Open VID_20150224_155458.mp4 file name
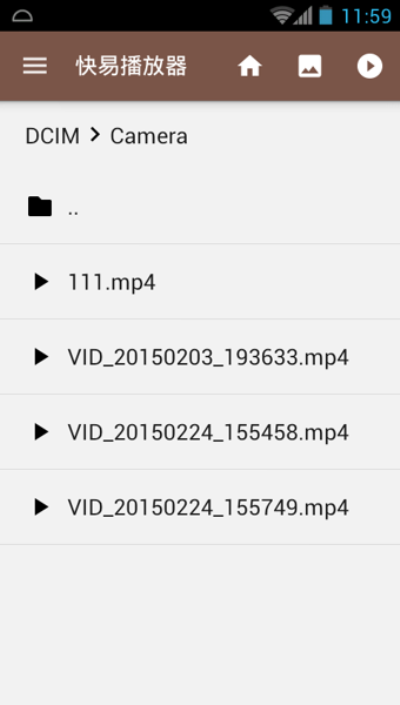The width and height of the screenshot is (400, 705). pos(208,433)
